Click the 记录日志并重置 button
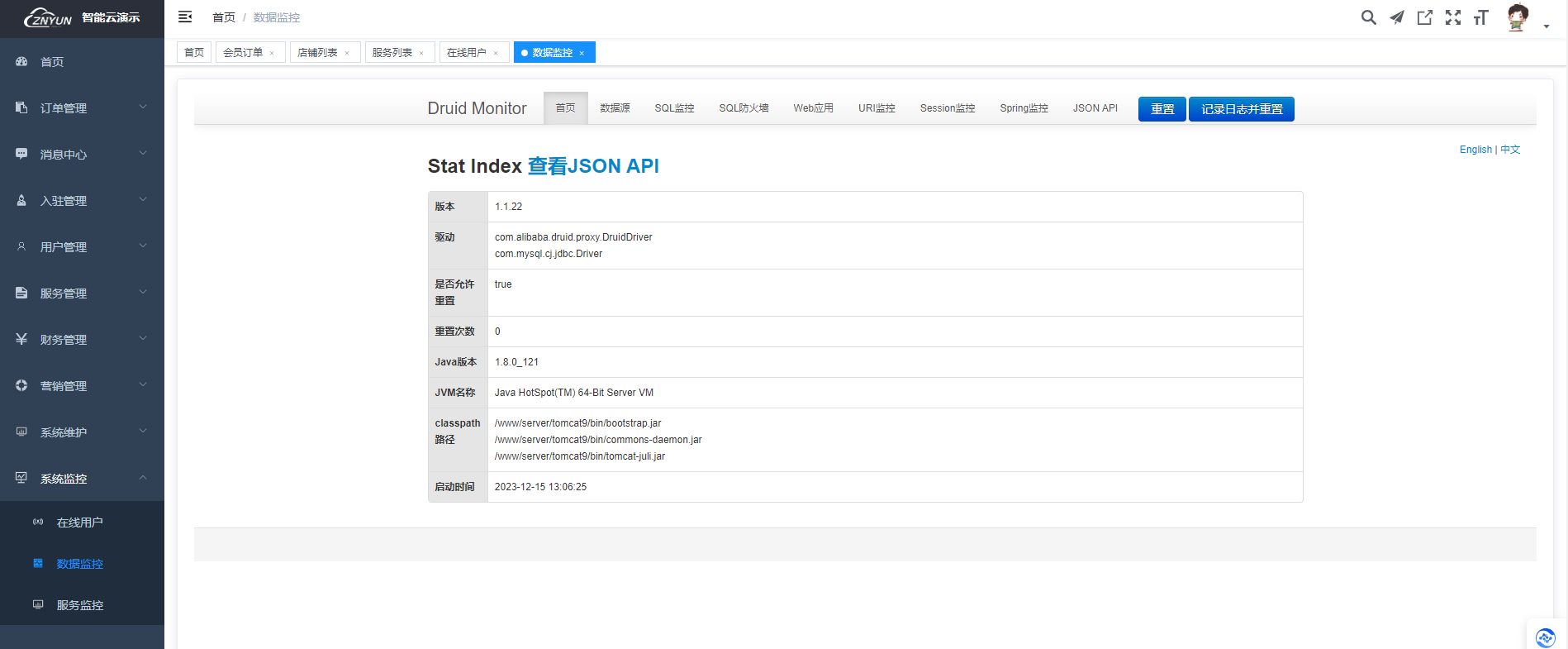The width and height of the screenshot is (1568, 649). click(x=1241, y=109)
